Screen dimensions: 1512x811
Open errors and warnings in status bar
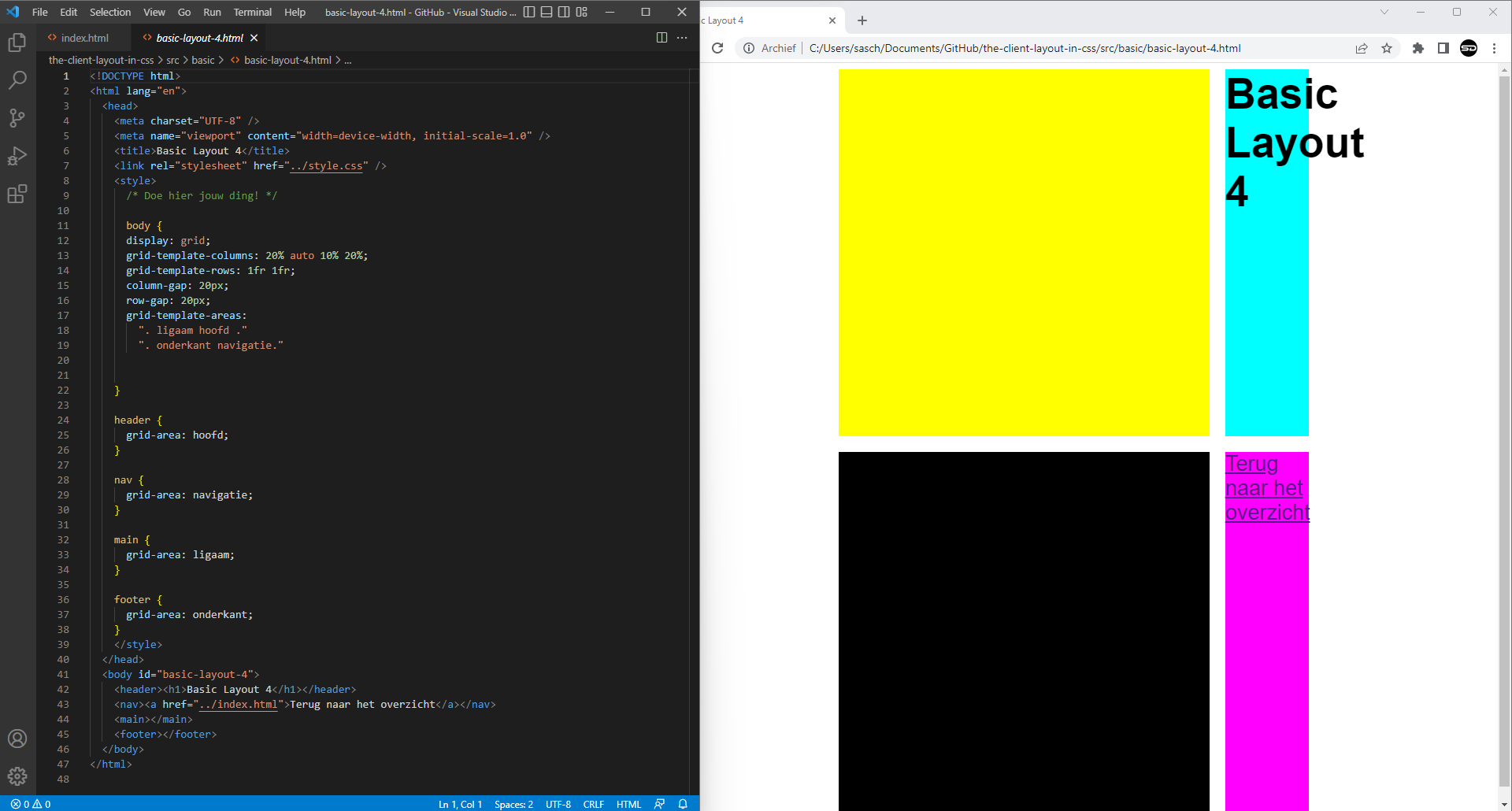pyautogui.click(x=31, y=804)
